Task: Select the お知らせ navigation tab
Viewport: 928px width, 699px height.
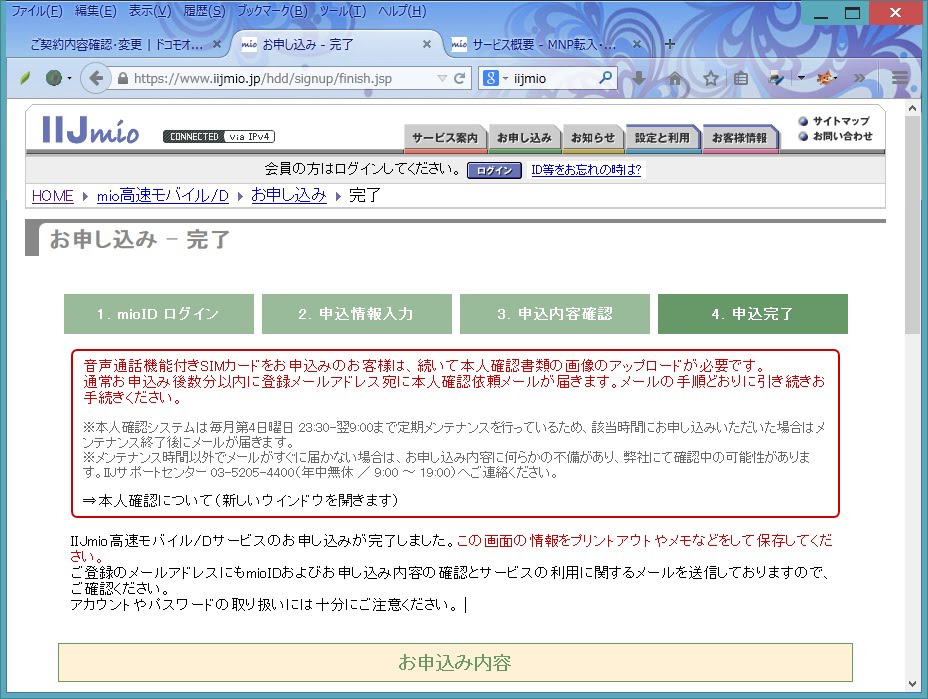Action: coord(593,138)
